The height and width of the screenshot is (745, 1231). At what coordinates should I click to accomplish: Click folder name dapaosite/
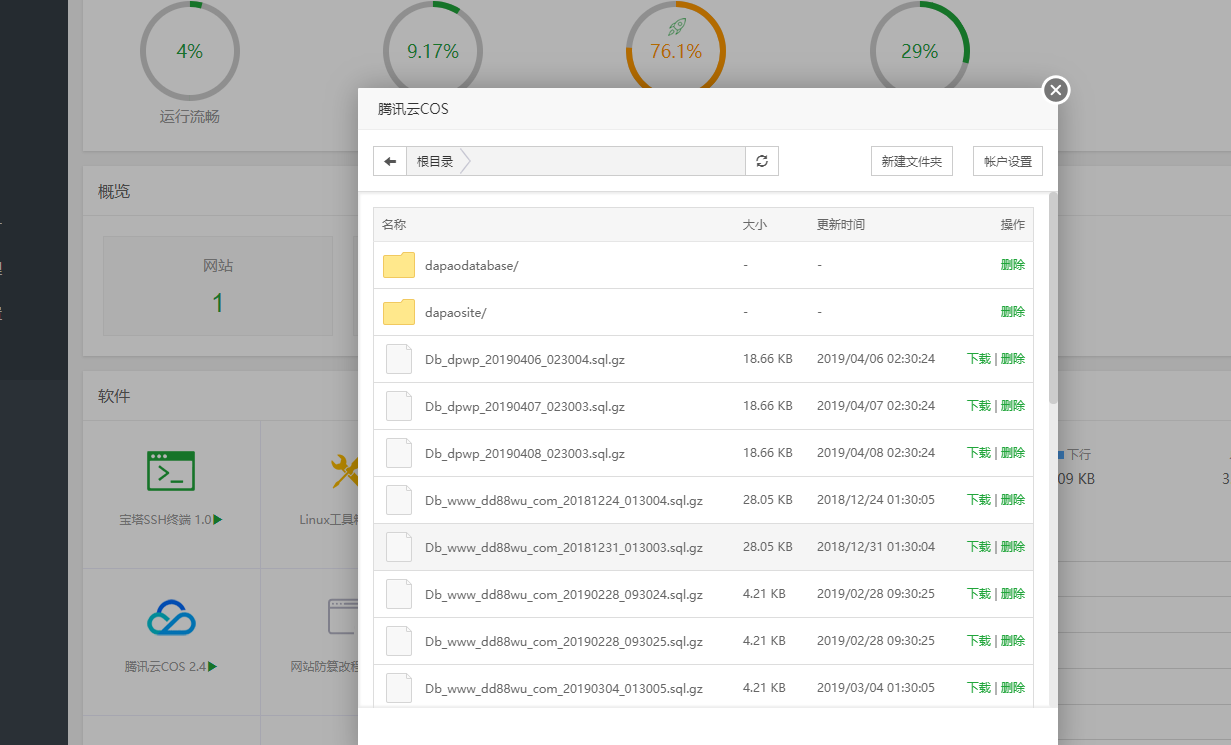[x=456, y=312]
